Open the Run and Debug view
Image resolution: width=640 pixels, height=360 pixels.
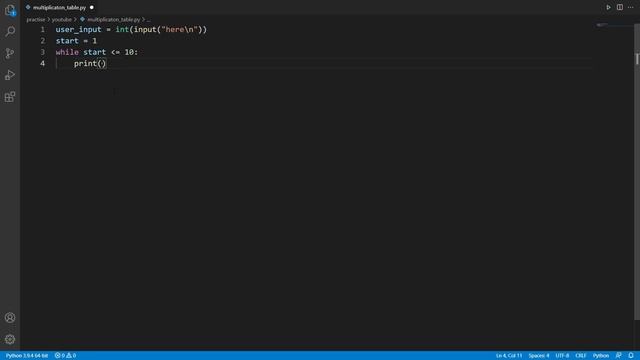(x=10, y=75)
